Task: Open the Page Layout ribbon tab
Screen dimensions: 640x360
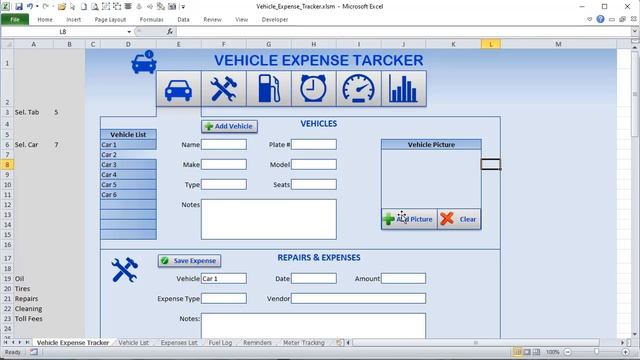Action: (110, 19)
